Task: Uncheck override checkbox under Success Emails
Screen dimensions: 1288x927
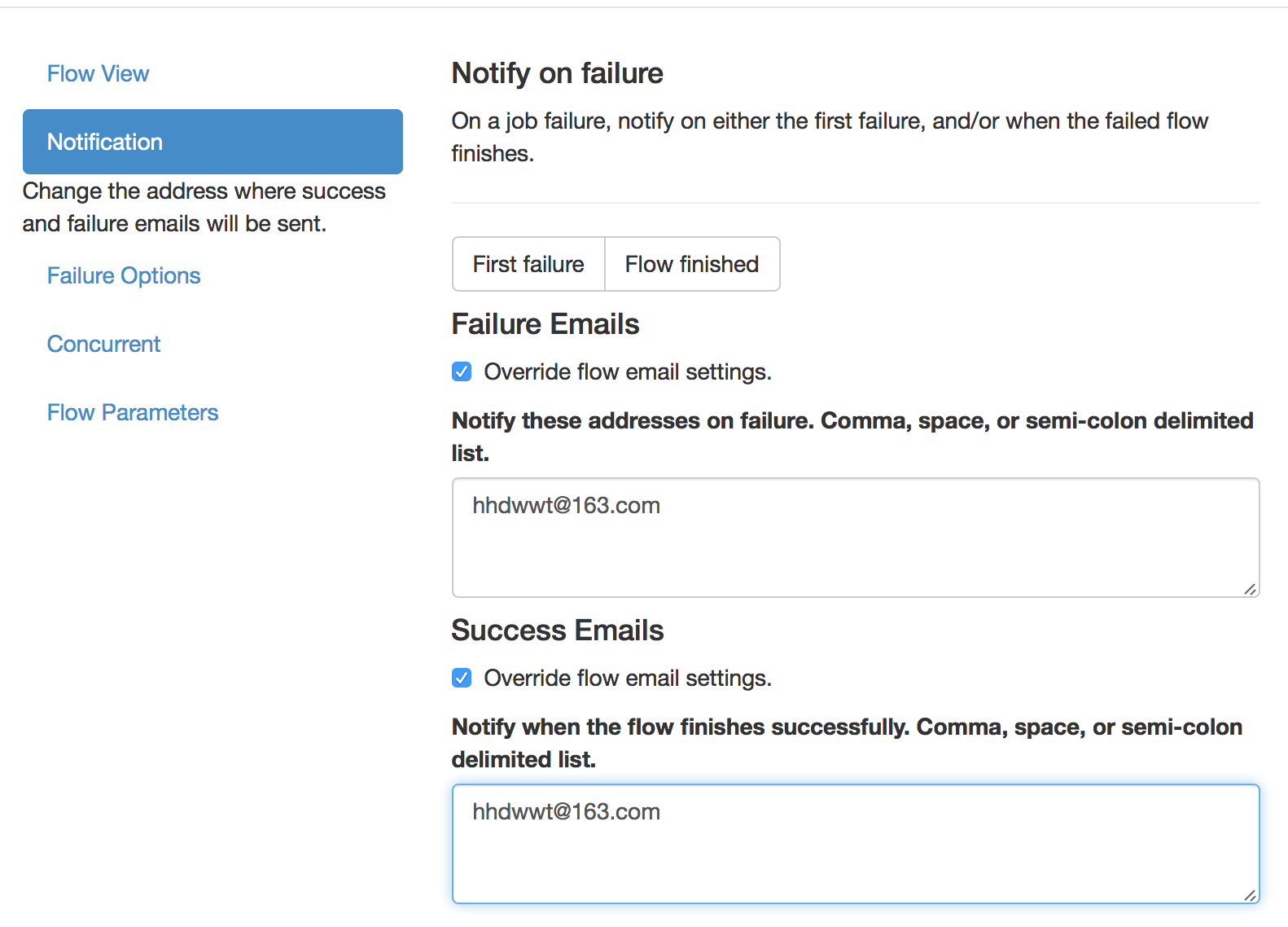Action: point(462,679)
